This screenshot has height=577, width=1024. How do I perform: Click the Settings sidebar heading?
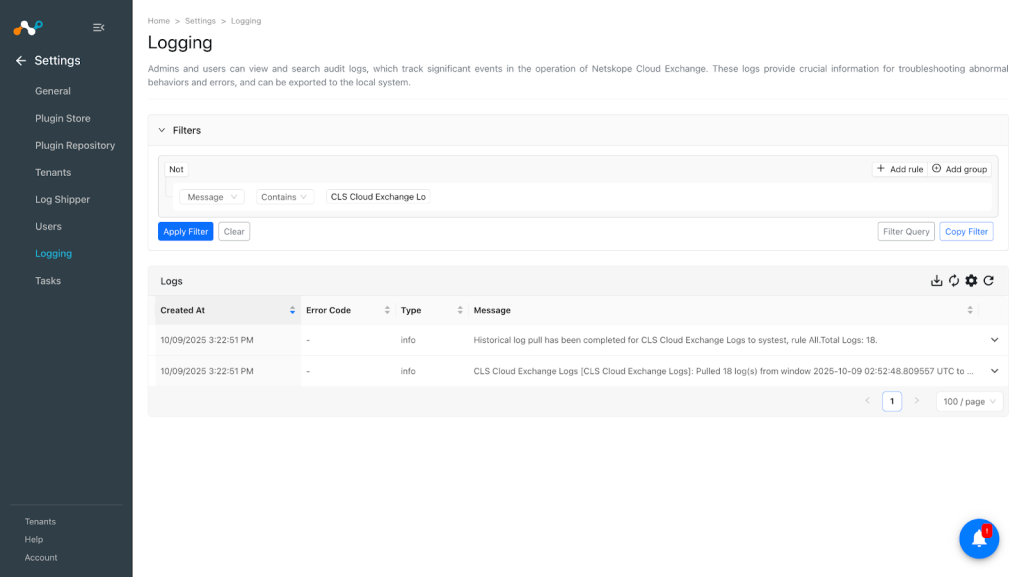[57, 61]
